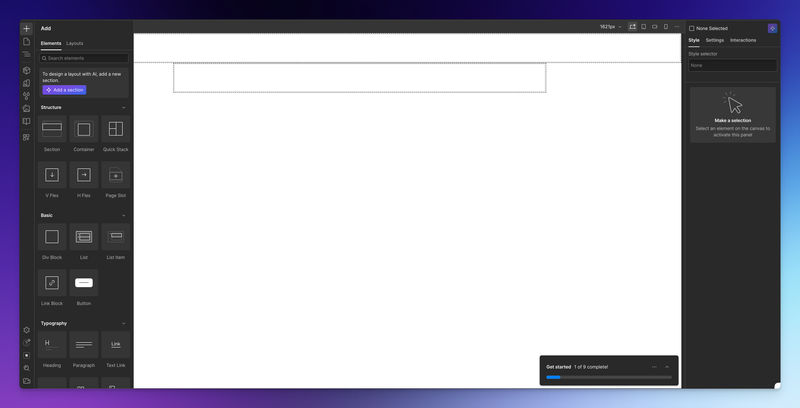Open the Settings tab
The height and width of the screenshot is (408, 800).
tap(715, 40)
